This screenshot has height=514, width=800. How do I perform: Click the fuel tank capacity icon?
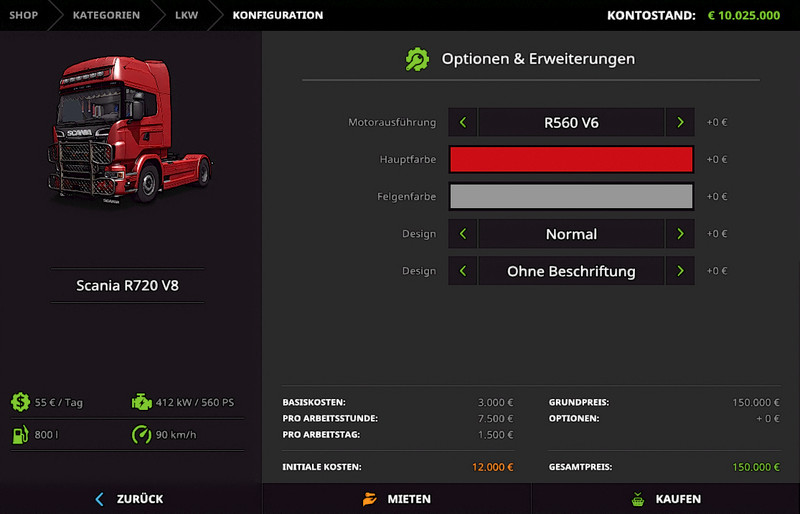pyautogui.click(x=19, y=435)
